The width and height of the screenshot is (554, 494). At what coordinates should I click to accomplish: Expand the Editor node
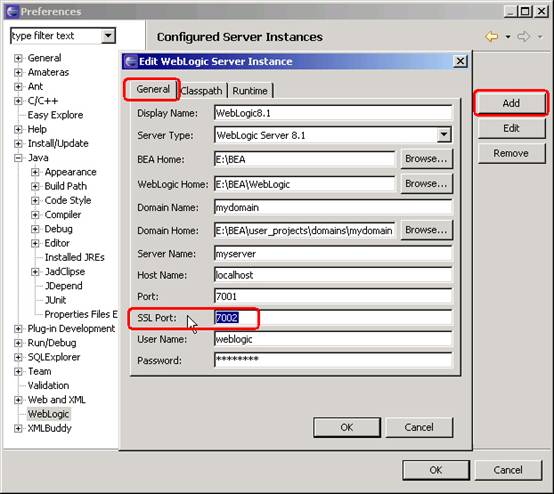coord(35,243)
